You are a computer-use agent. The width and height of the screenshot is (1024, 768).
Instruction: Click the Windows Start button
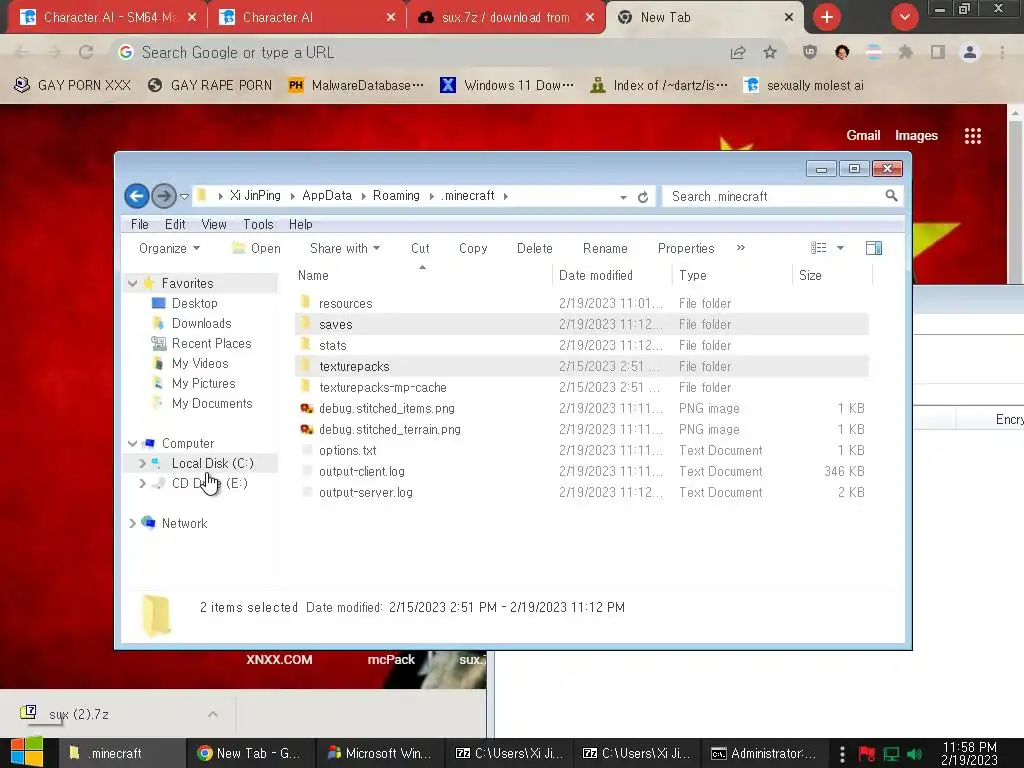(27, 752)
